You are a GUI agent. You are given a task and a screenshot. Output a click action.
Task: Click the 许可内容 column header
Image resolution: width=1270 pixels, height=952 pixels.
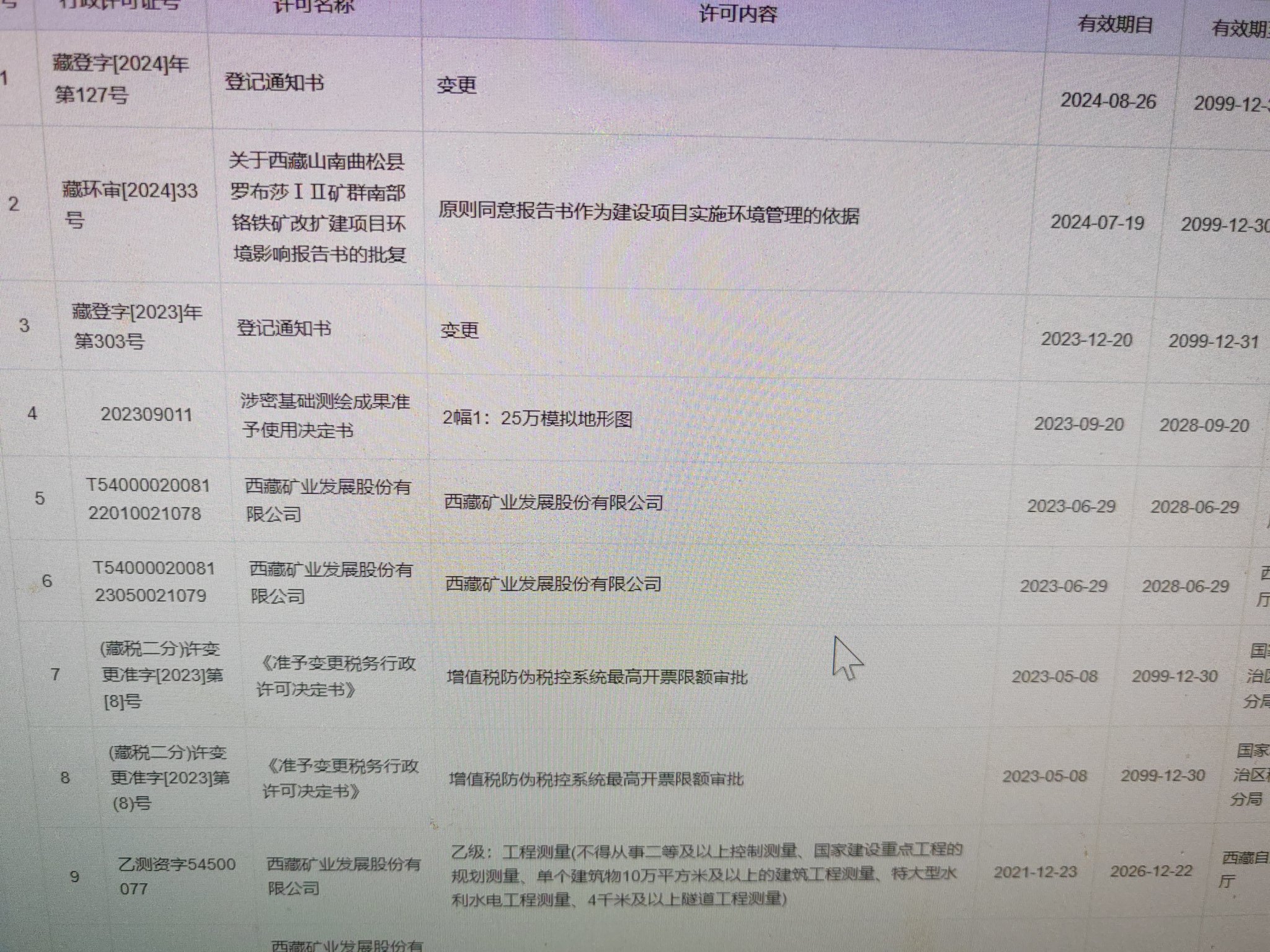[737, 14]
